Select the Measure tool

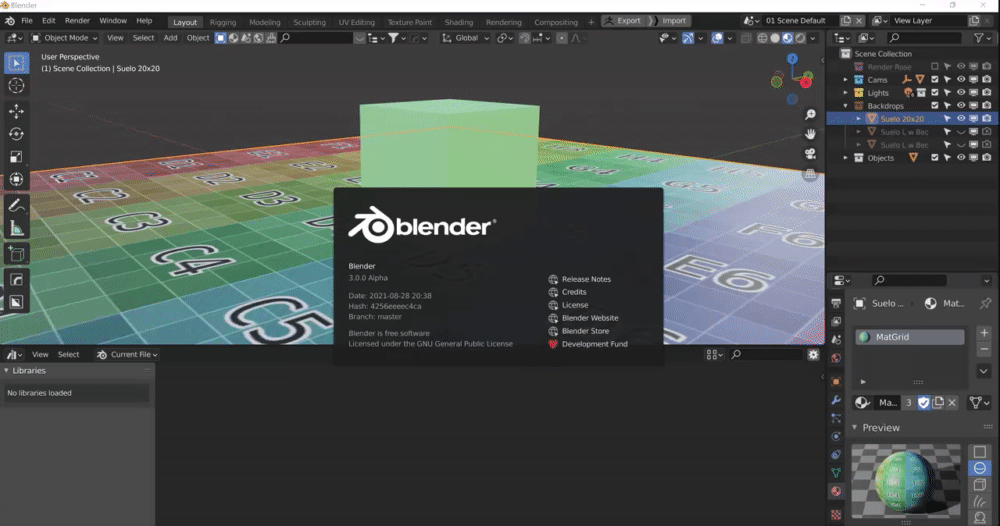(17, 228)
